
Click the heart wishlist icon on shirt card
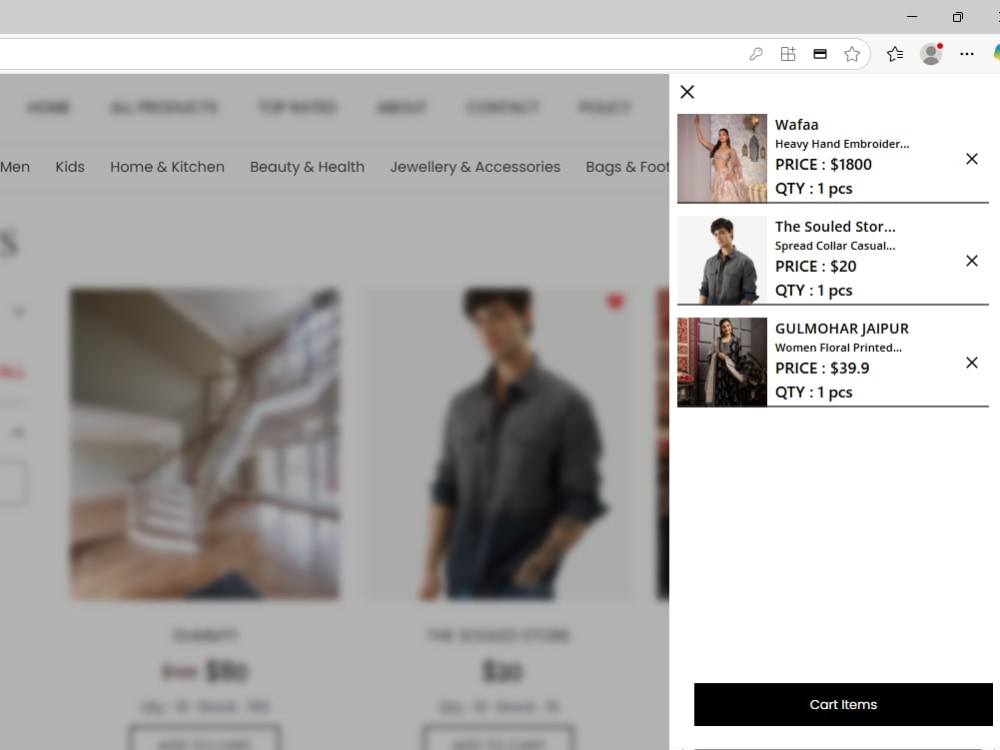coord(615,302)
